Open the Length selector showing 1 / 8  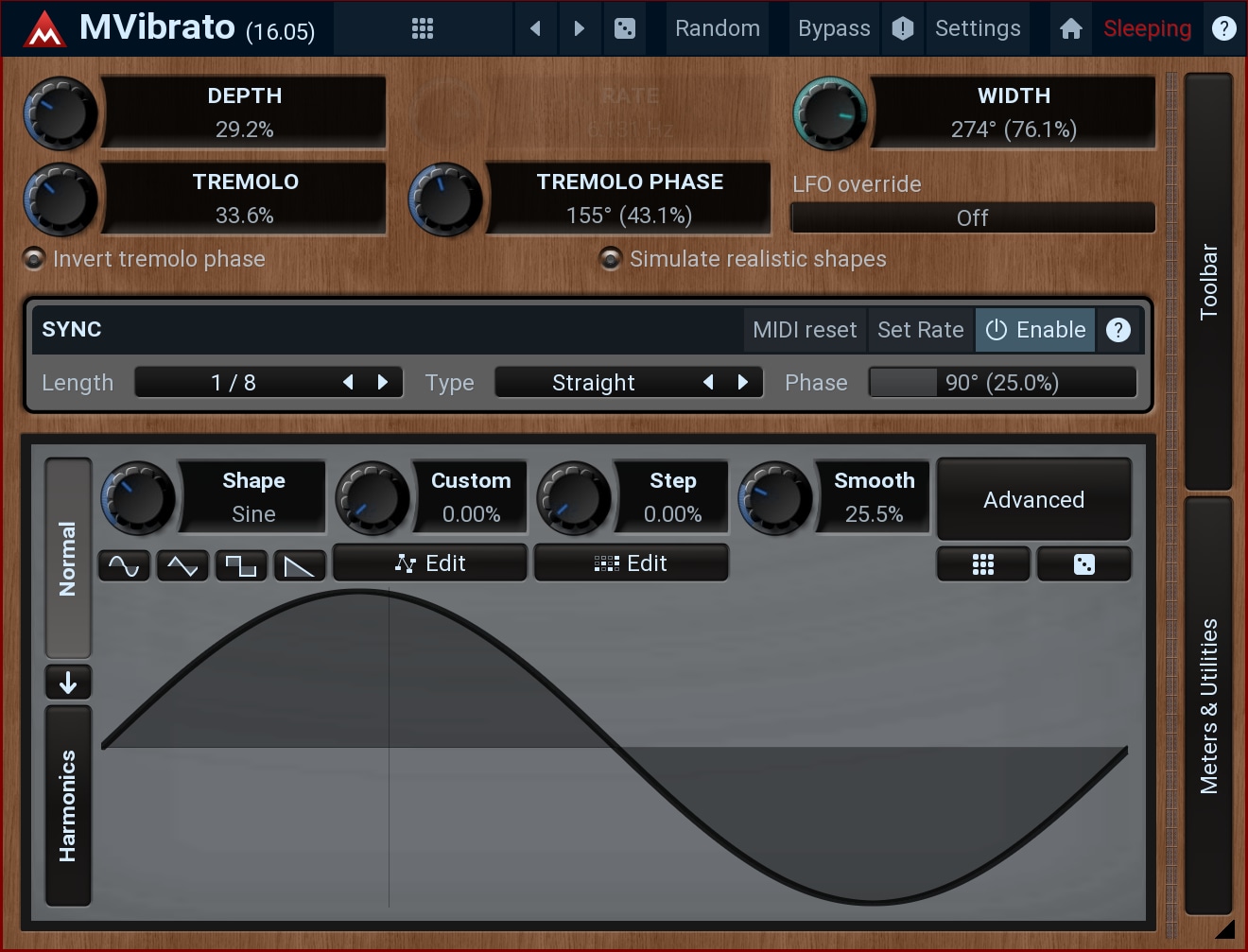tap(234, 383)
